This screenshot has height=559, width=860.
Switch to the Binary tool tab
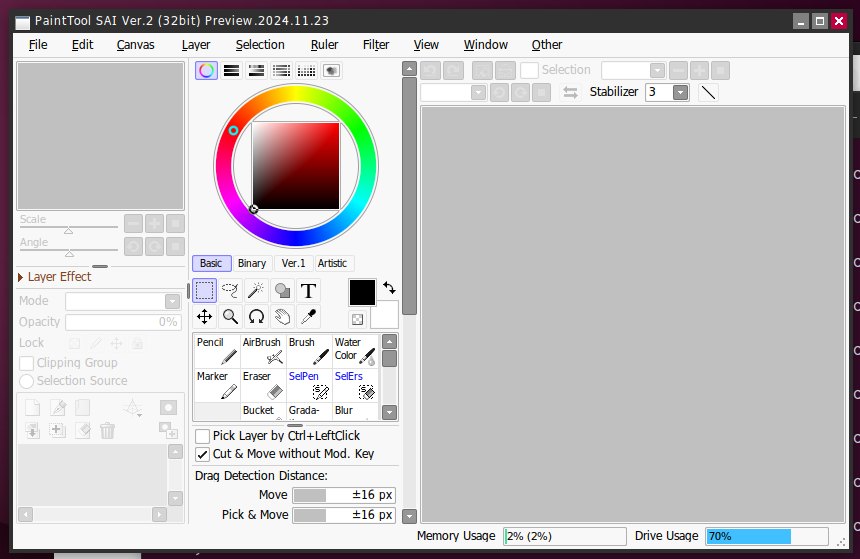[252, 263]
